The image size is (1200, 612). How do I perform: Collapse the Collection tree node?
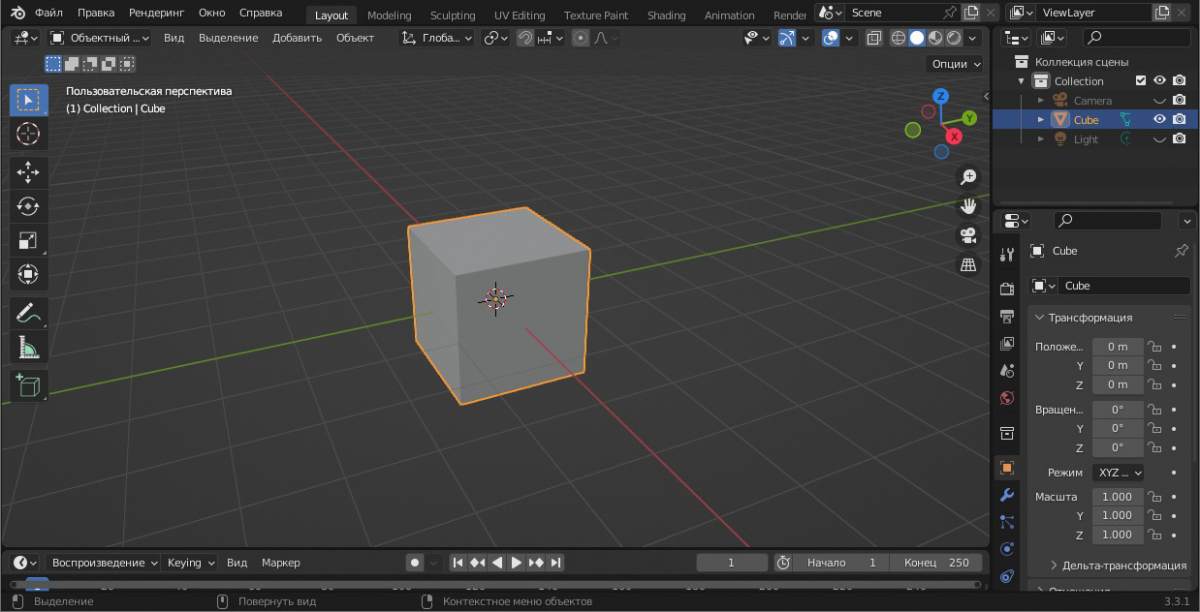click(x=1021, y=81)
